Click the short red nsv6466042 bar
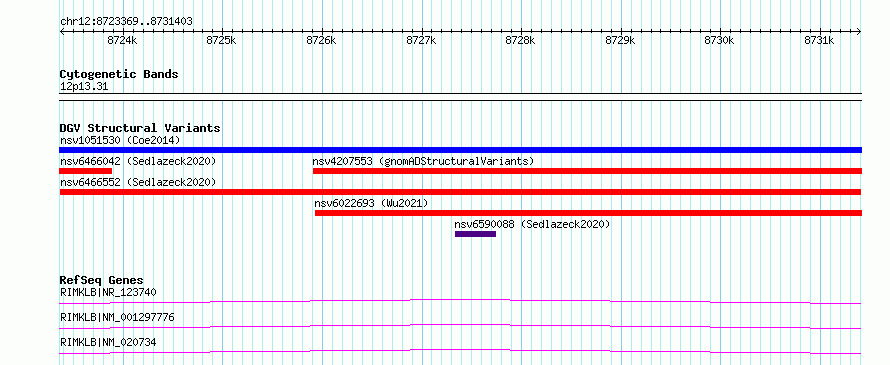 86,171
